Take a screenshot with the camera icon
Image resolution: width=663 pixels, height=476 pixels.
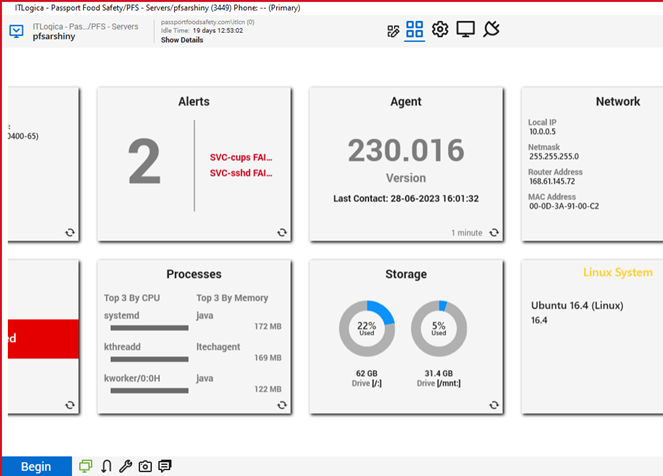[145, 466]
